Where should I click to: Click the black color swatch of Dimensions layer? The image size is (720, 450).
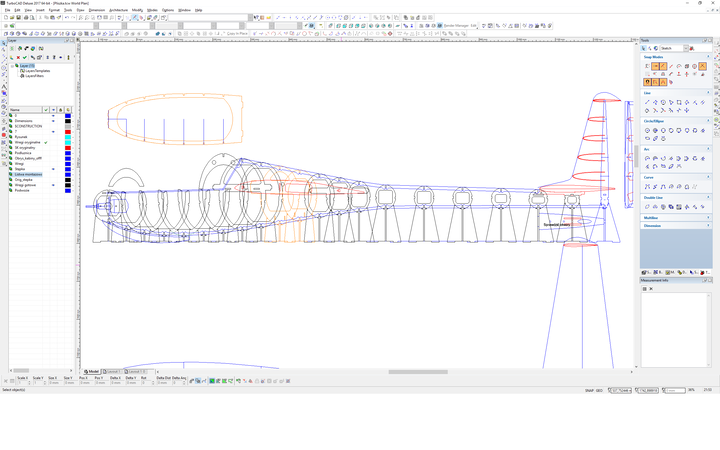pyautogui.click(x=68, y=121)
